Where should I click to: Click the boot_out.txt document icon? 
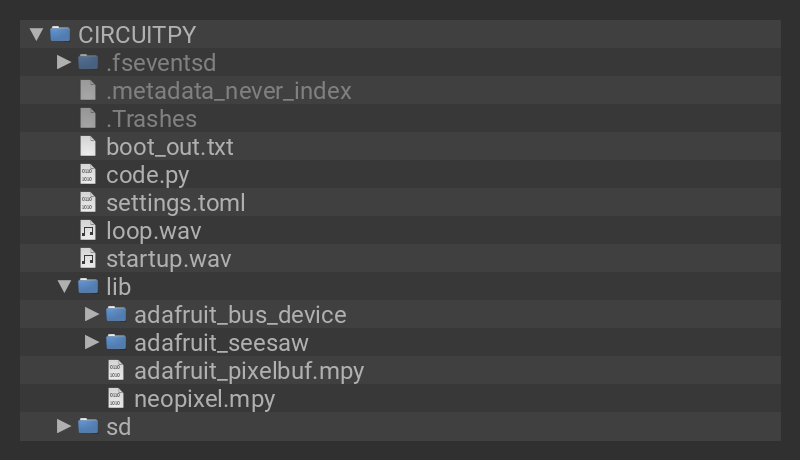click(x=88, y=147)
